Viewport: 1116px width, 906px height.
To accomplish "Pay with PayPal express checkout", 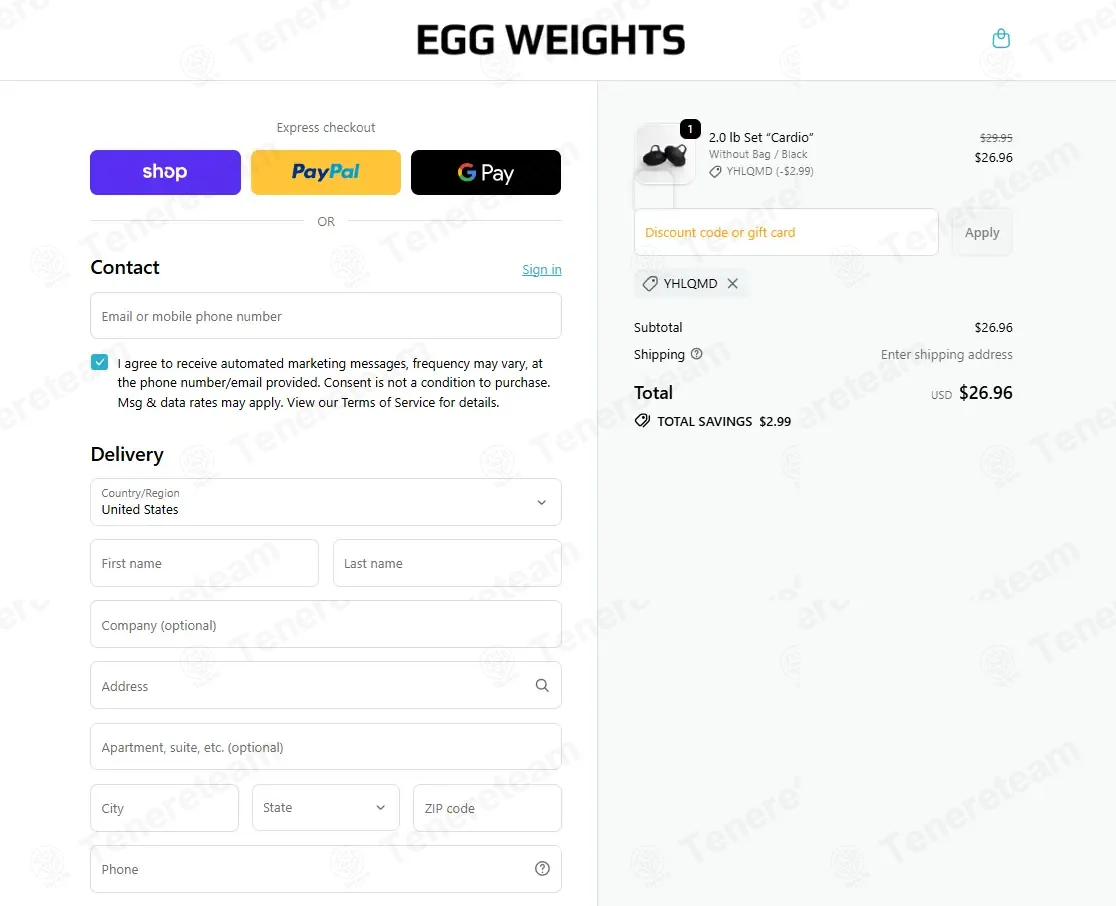I will click(x=326, y=172).
